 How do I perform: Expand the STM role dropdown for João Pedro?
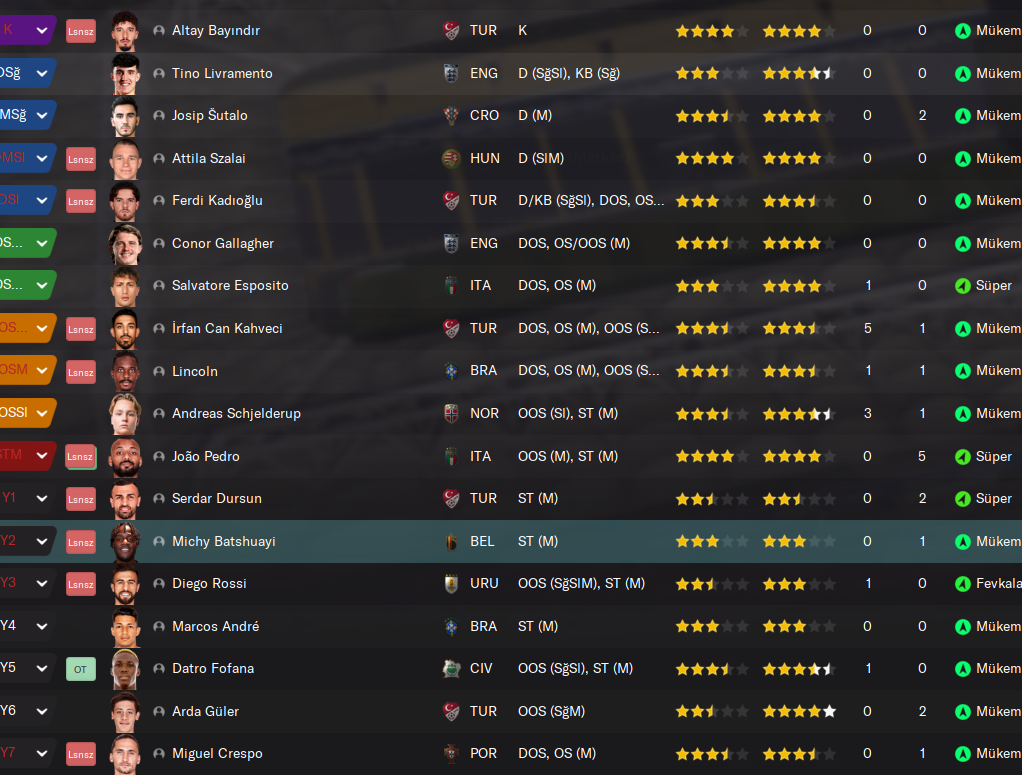[42, 455]
